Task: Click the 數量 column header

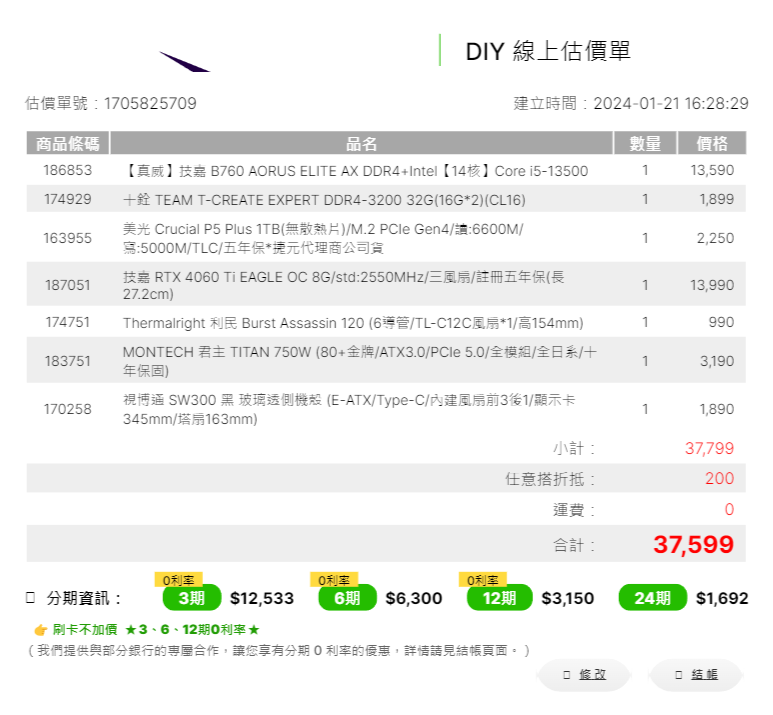Action: click(x=645, y=143)
